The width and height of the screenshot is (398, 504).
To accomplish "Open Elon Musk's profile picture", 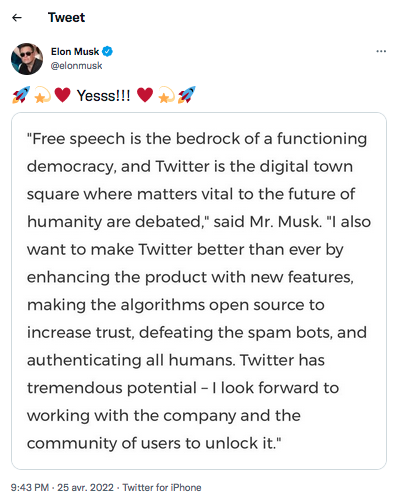I will (27, 59).
